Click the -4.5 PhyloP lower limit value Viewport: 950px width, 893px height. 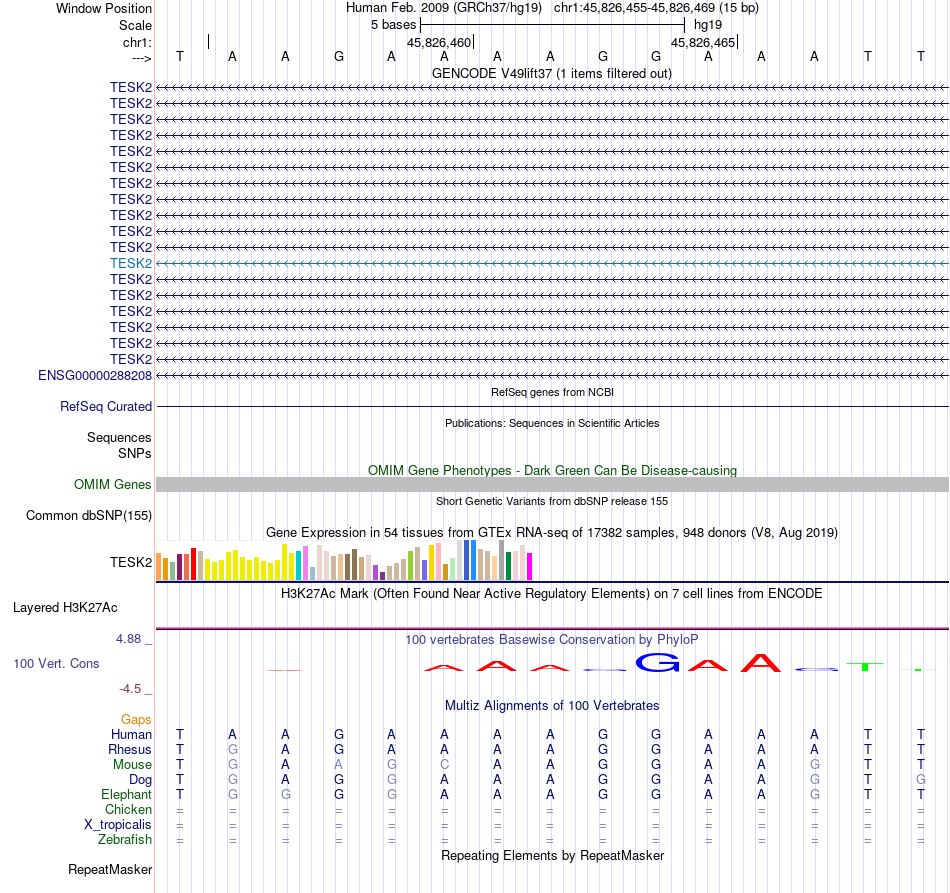pos(130,689)
